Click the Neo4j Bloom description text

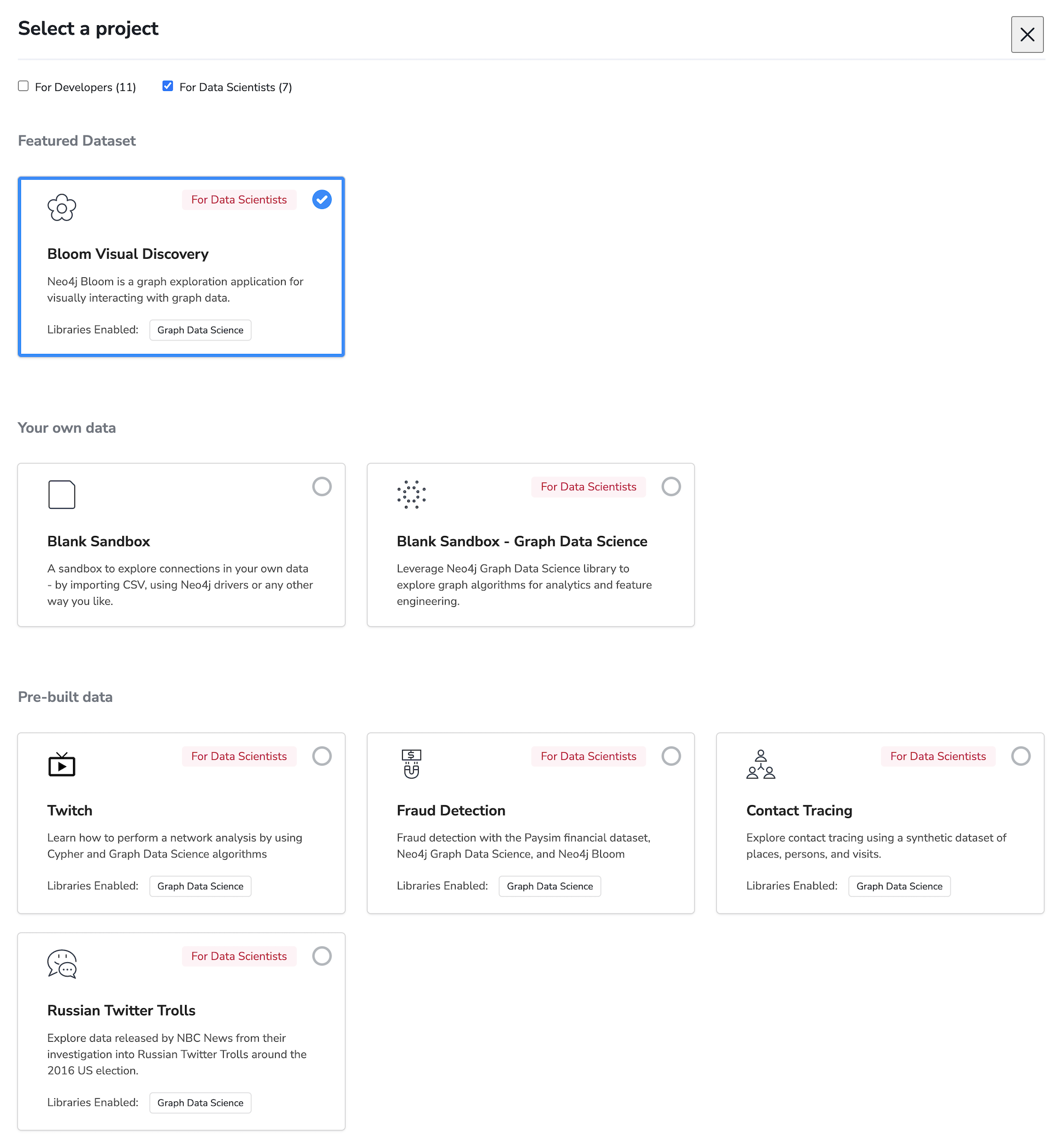pyautogui.click(x=175, y=289)
